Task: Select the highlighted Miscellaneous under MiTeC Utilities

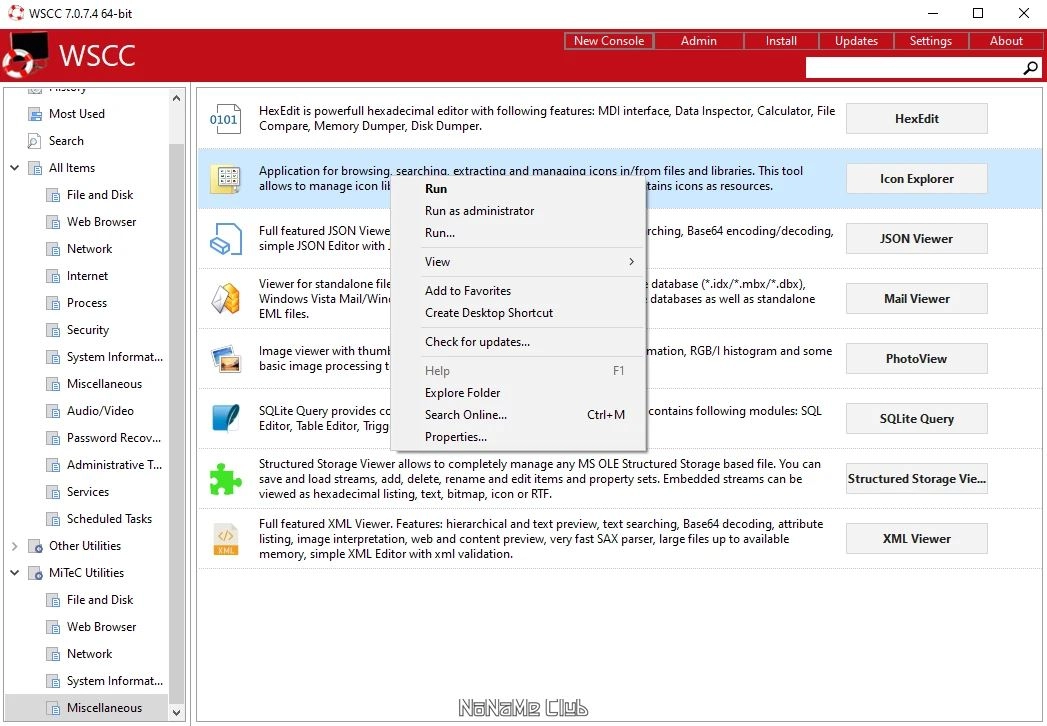Action: point(104,708)
